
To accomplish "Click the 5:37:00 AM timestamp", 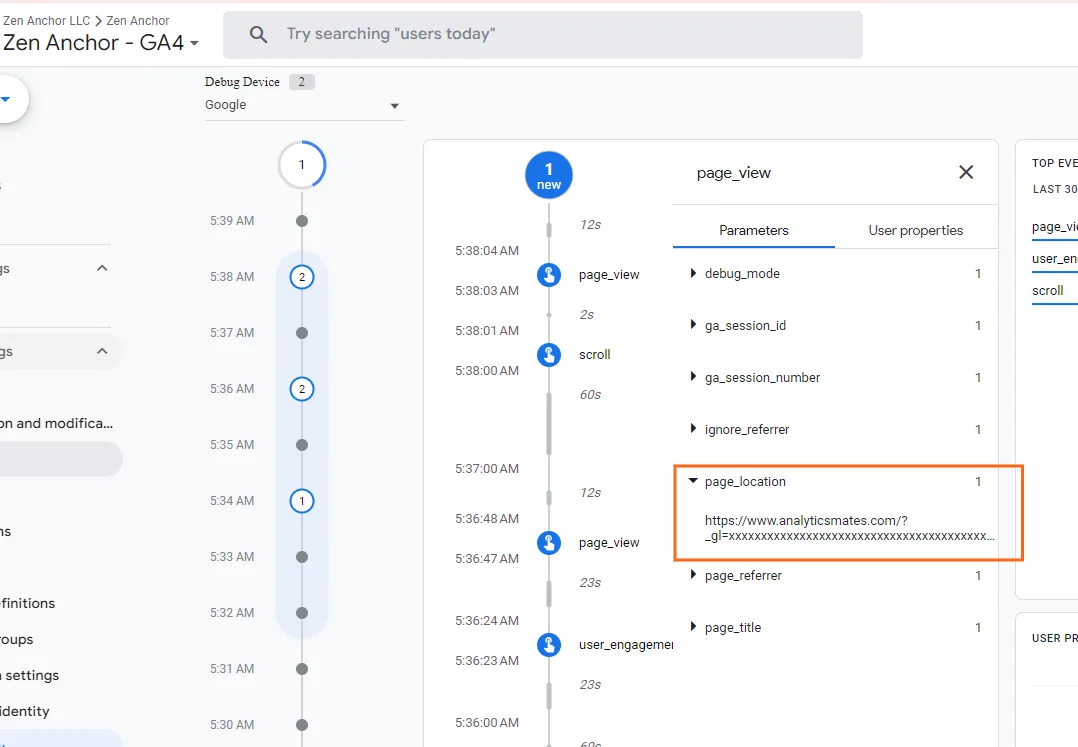I will pyautogui.click(x=487, y=469).
